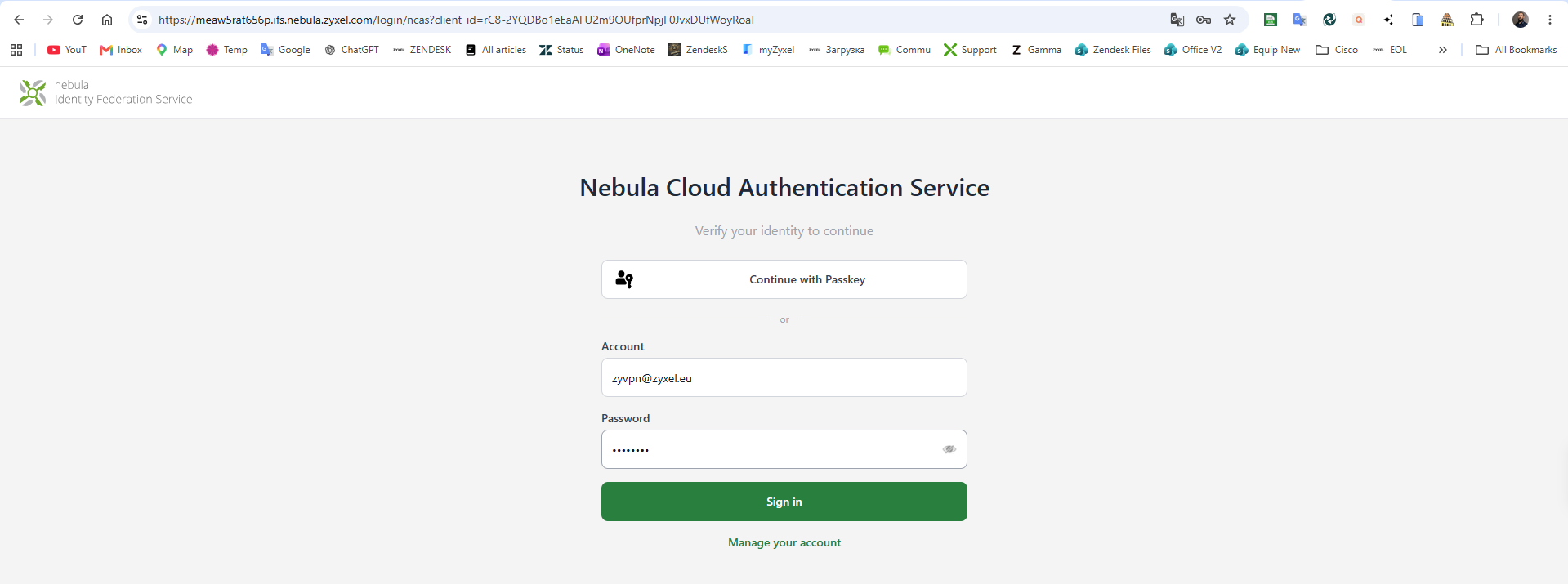Open the ChatGPT bookmark
This screenshot has height=584, width=1568.
click(352, 50)
